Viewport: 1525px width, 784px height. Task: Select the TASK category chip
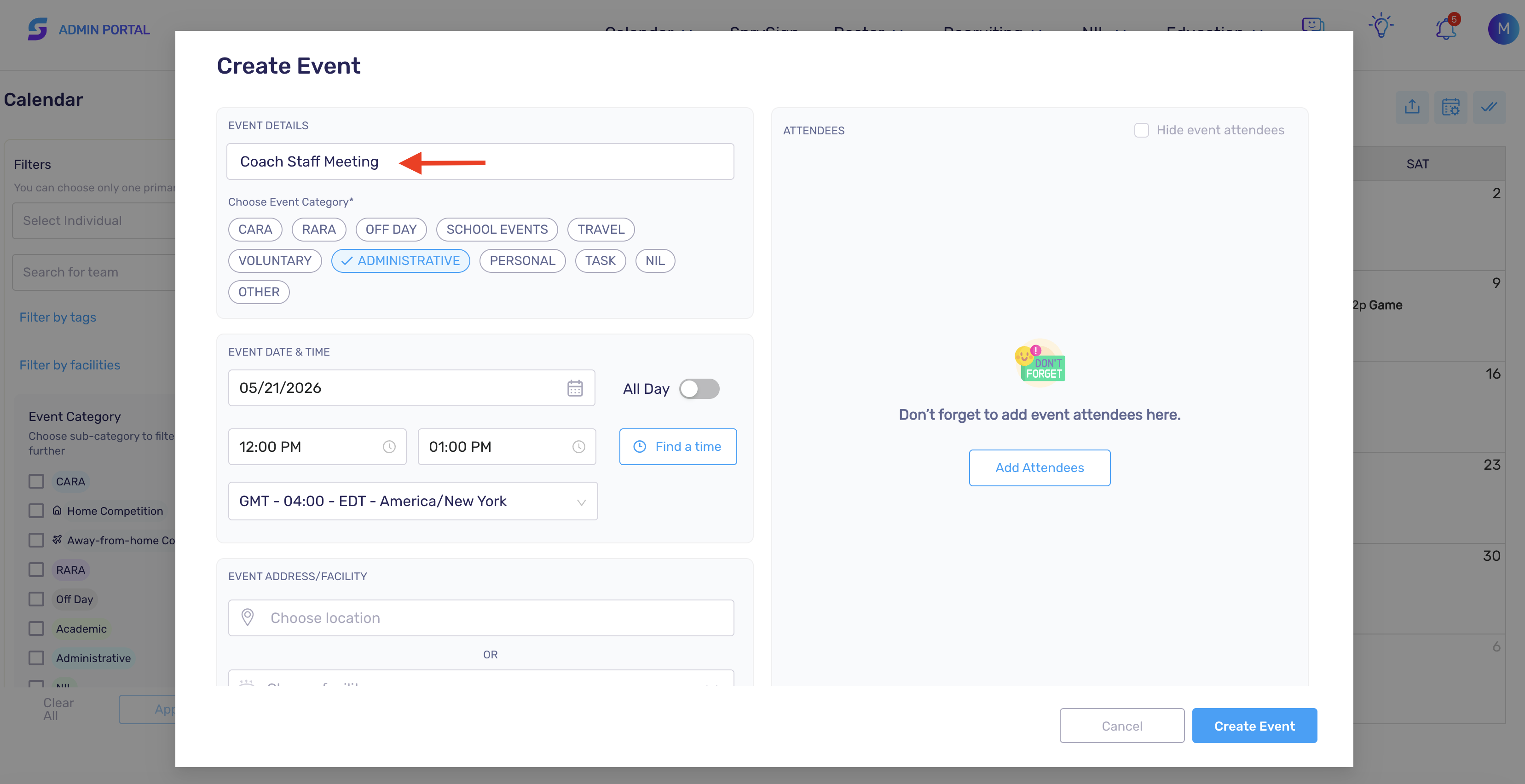(601, 261)
